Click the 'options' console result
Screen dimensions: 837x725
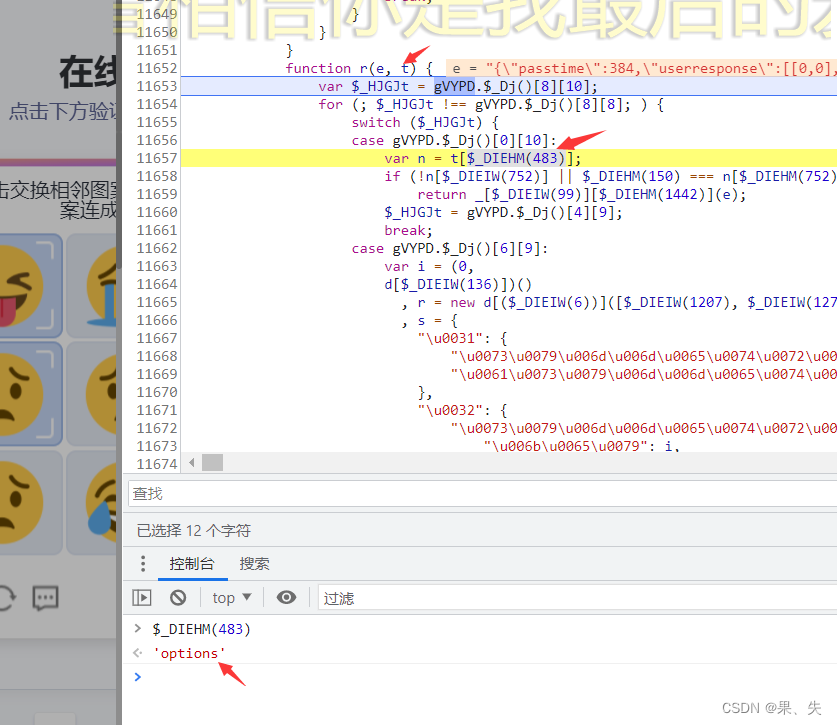(x=189, y=653)
